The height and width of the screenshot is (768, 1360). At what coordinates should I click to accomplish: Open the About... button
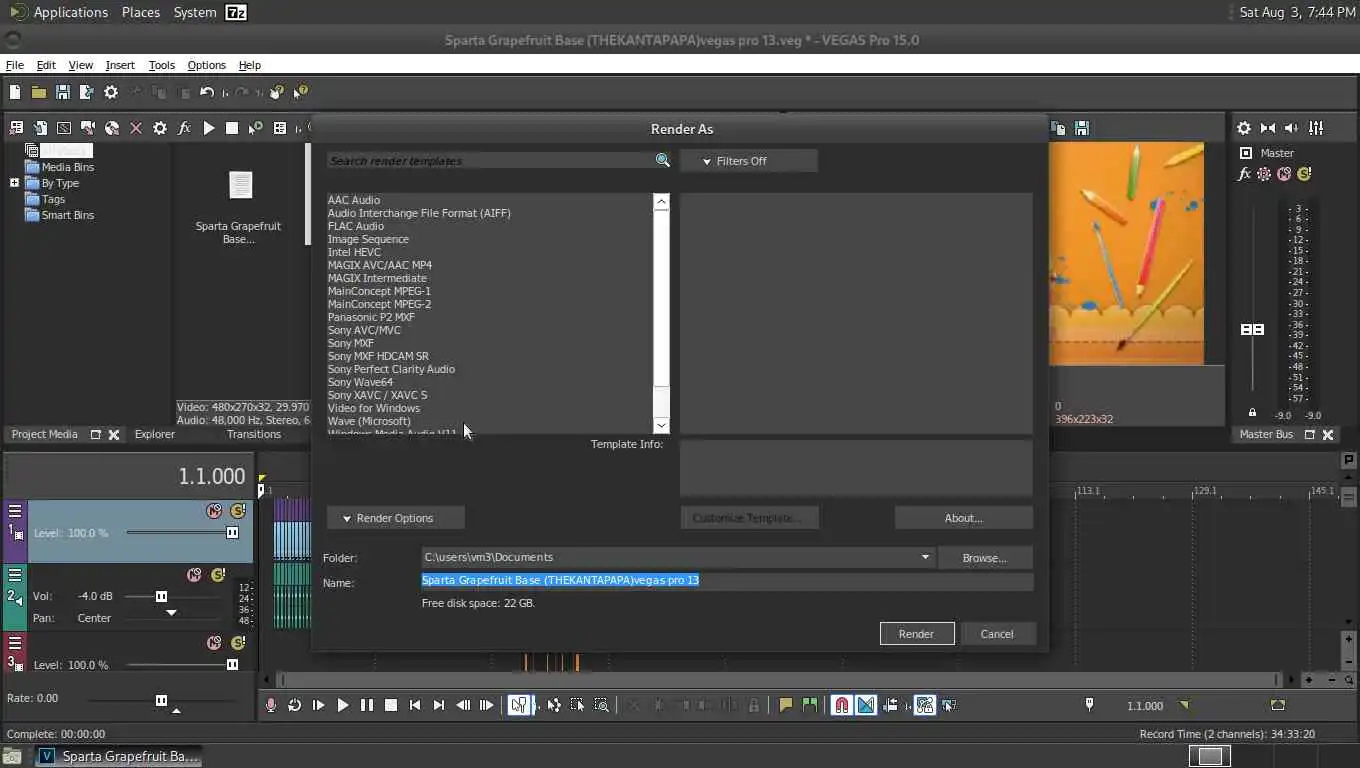pos(963,518)
